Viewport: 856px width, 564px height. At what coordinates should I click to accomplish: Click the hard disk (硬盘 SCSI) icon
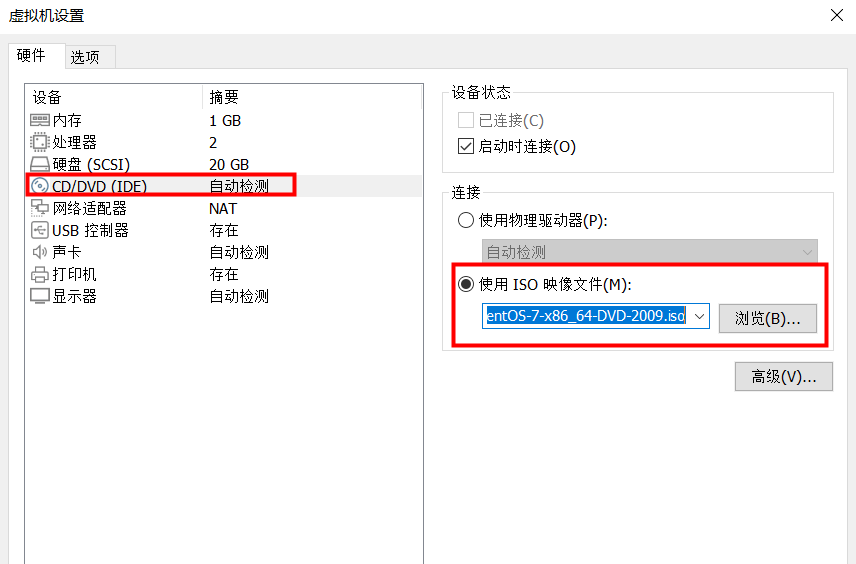(40, 165)
